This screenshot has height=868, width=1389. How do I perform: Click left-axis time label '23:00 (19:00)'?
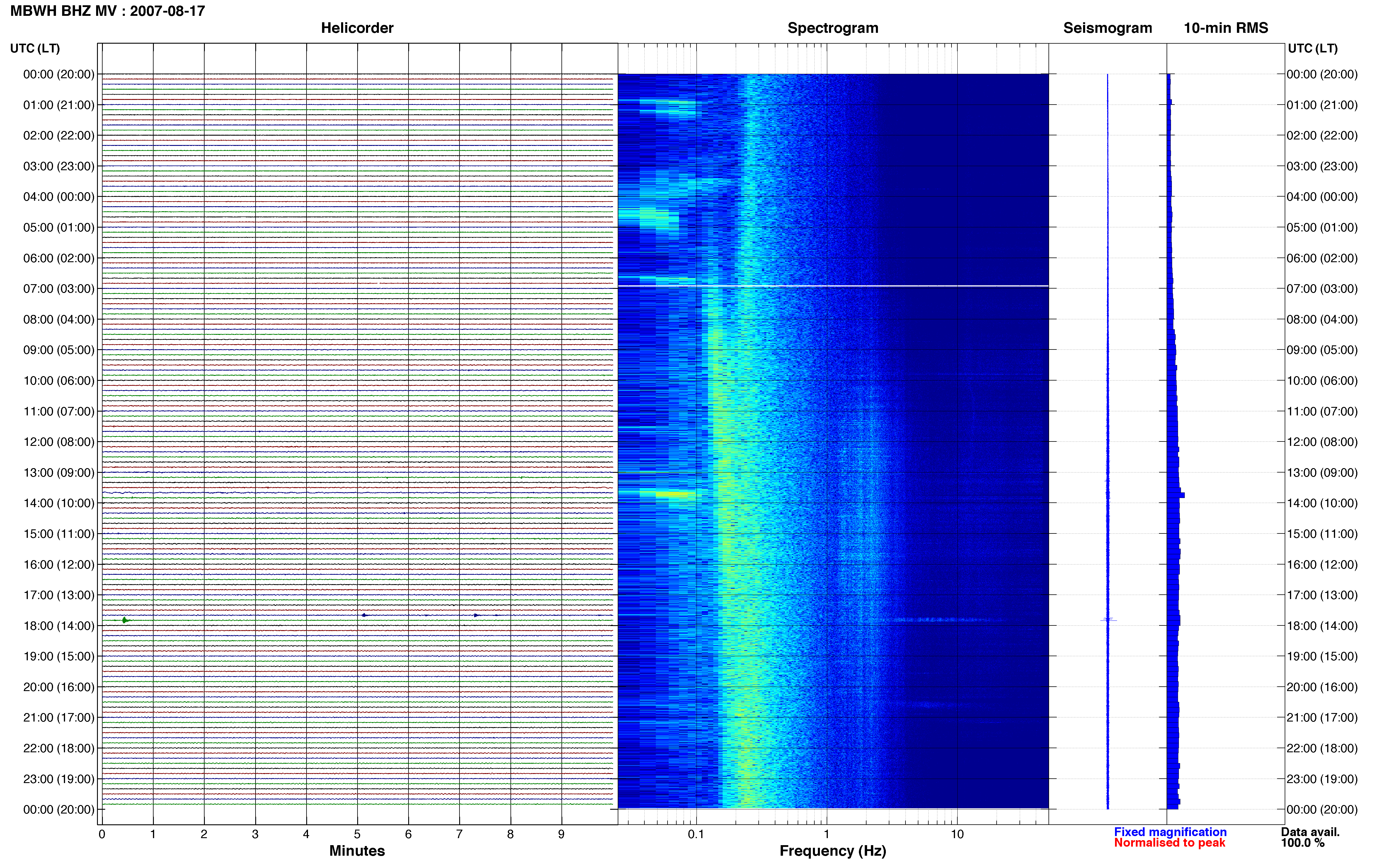tap(59, 779)
